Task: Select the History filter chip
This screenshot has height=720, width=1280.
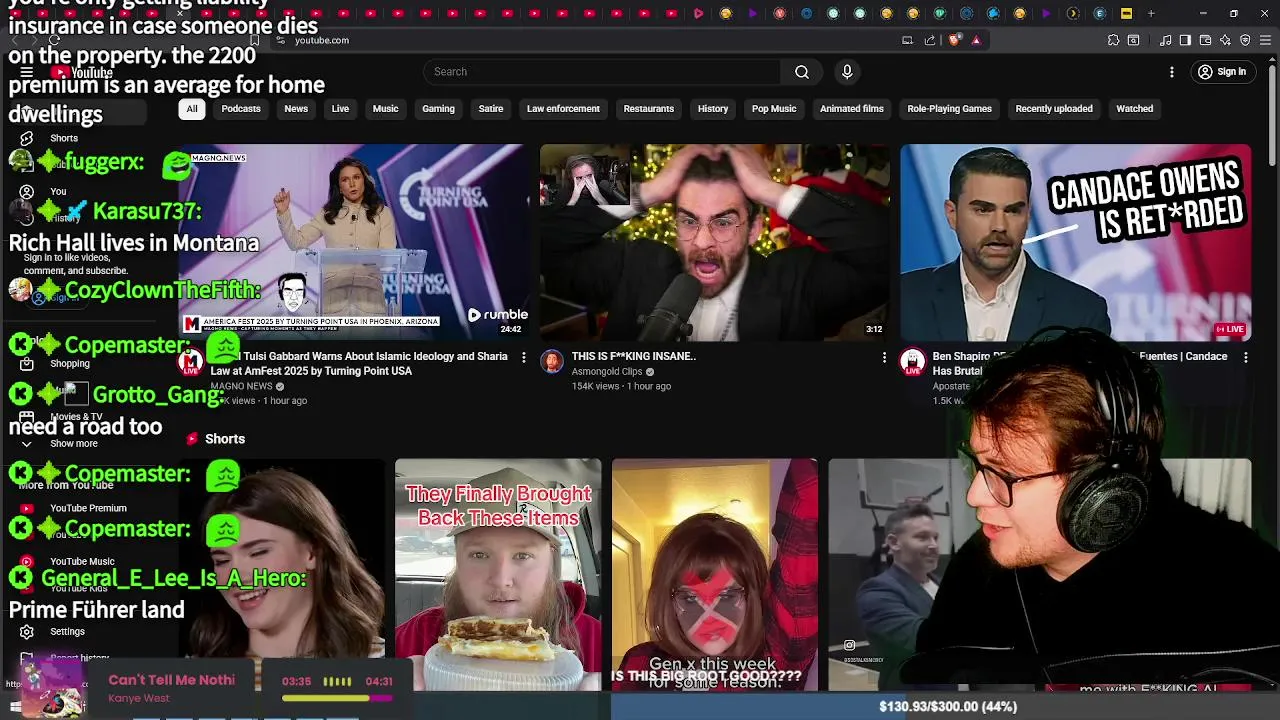Action: coord(713,109)
